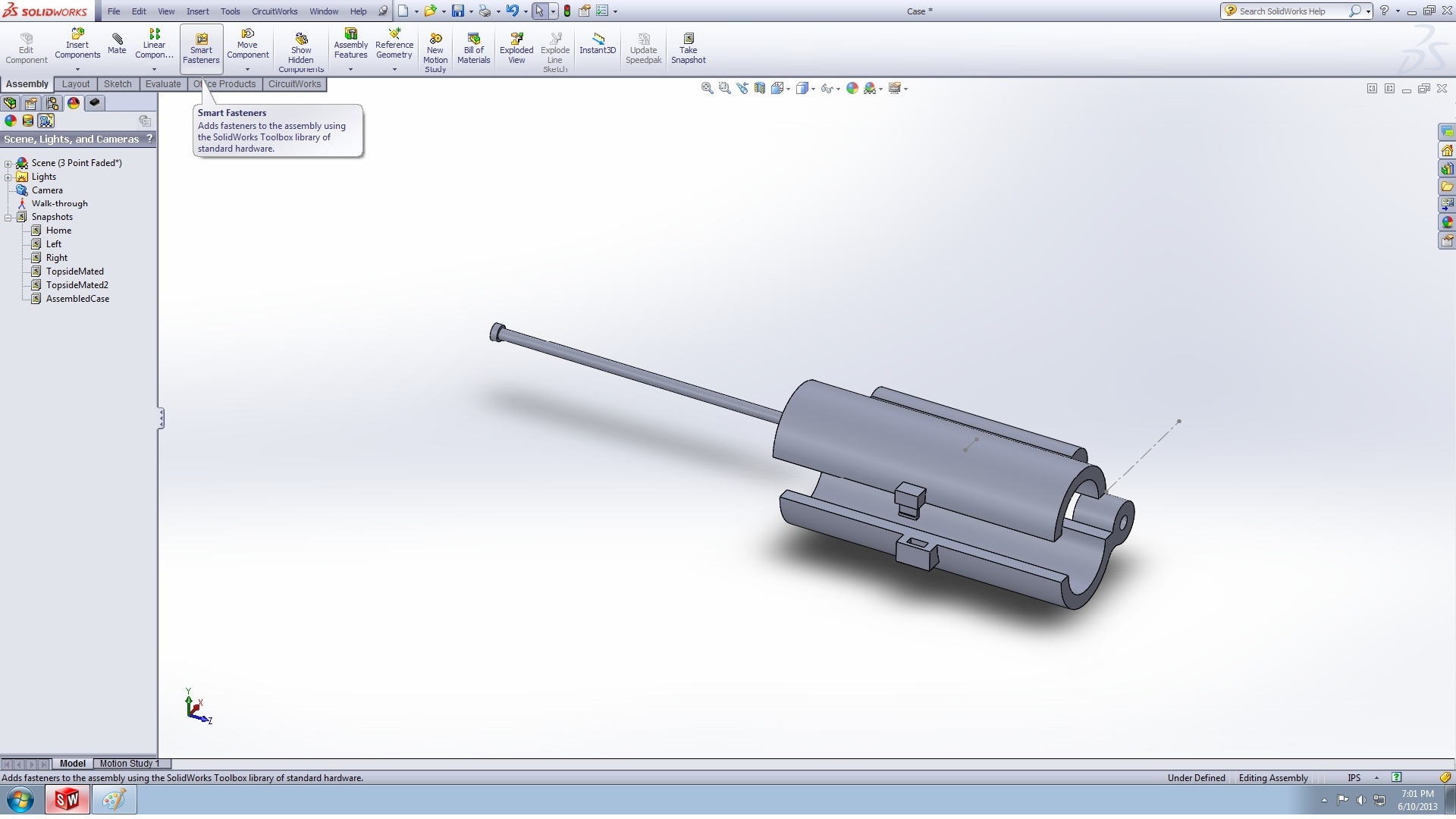The image size is (1456, 819).
Task: Click the Take Snapshot tool
Action: (x=688, y=49)
